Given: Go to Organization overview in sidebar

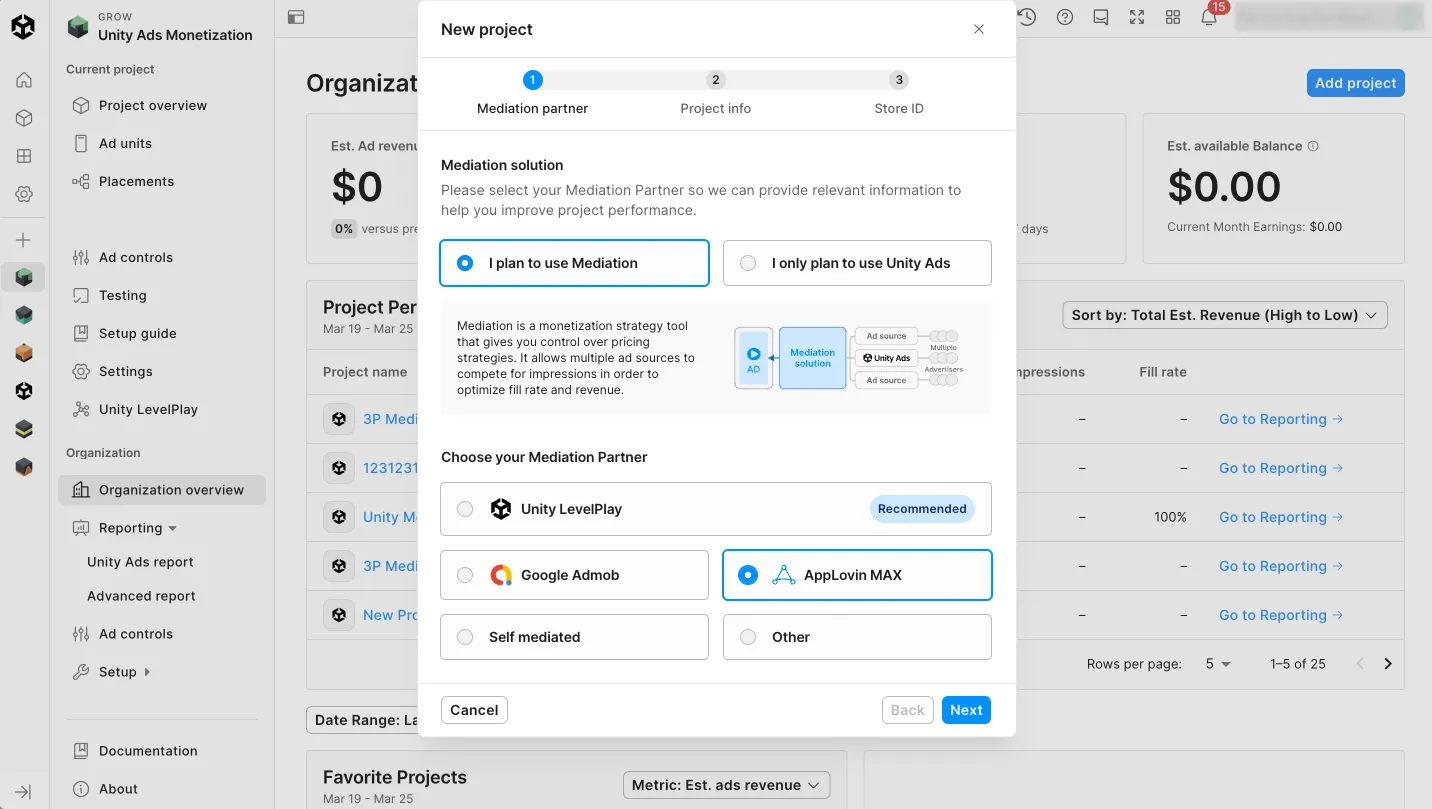Looking at the screenshot, I should (x=171, y=490).
